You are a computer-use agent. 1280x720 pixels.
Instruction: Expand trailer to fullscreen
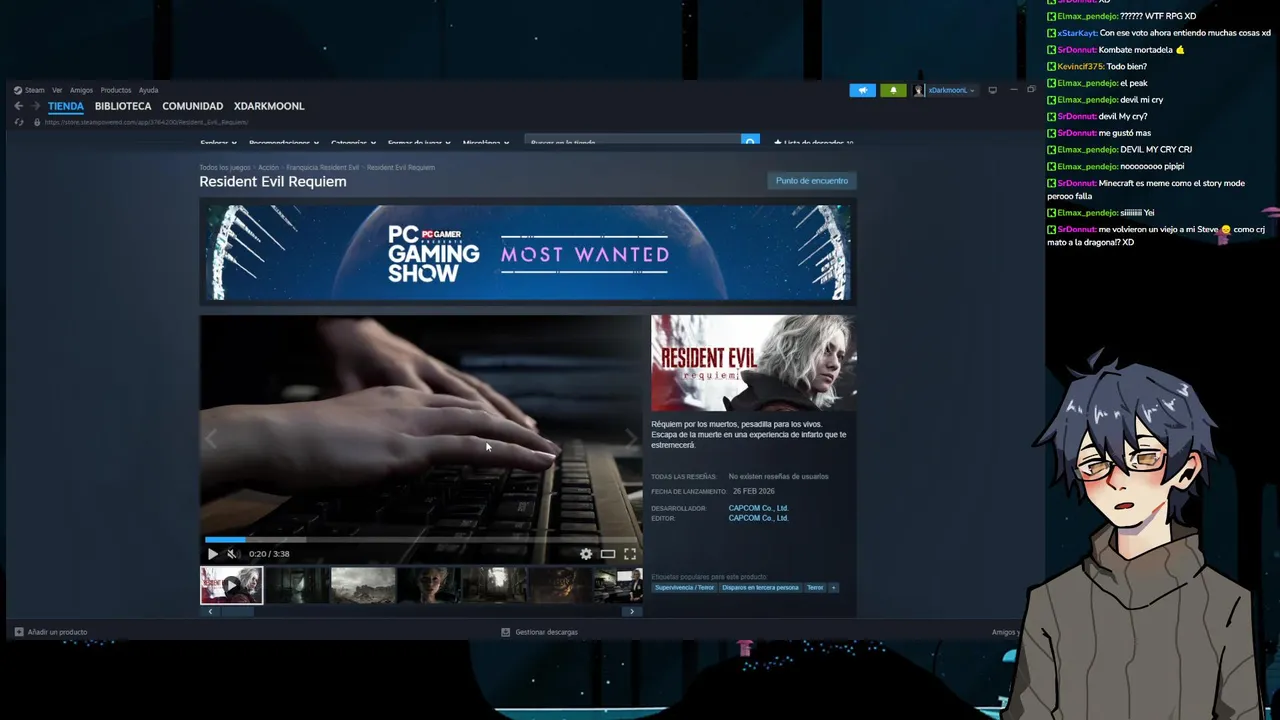[x=630, y=554]
